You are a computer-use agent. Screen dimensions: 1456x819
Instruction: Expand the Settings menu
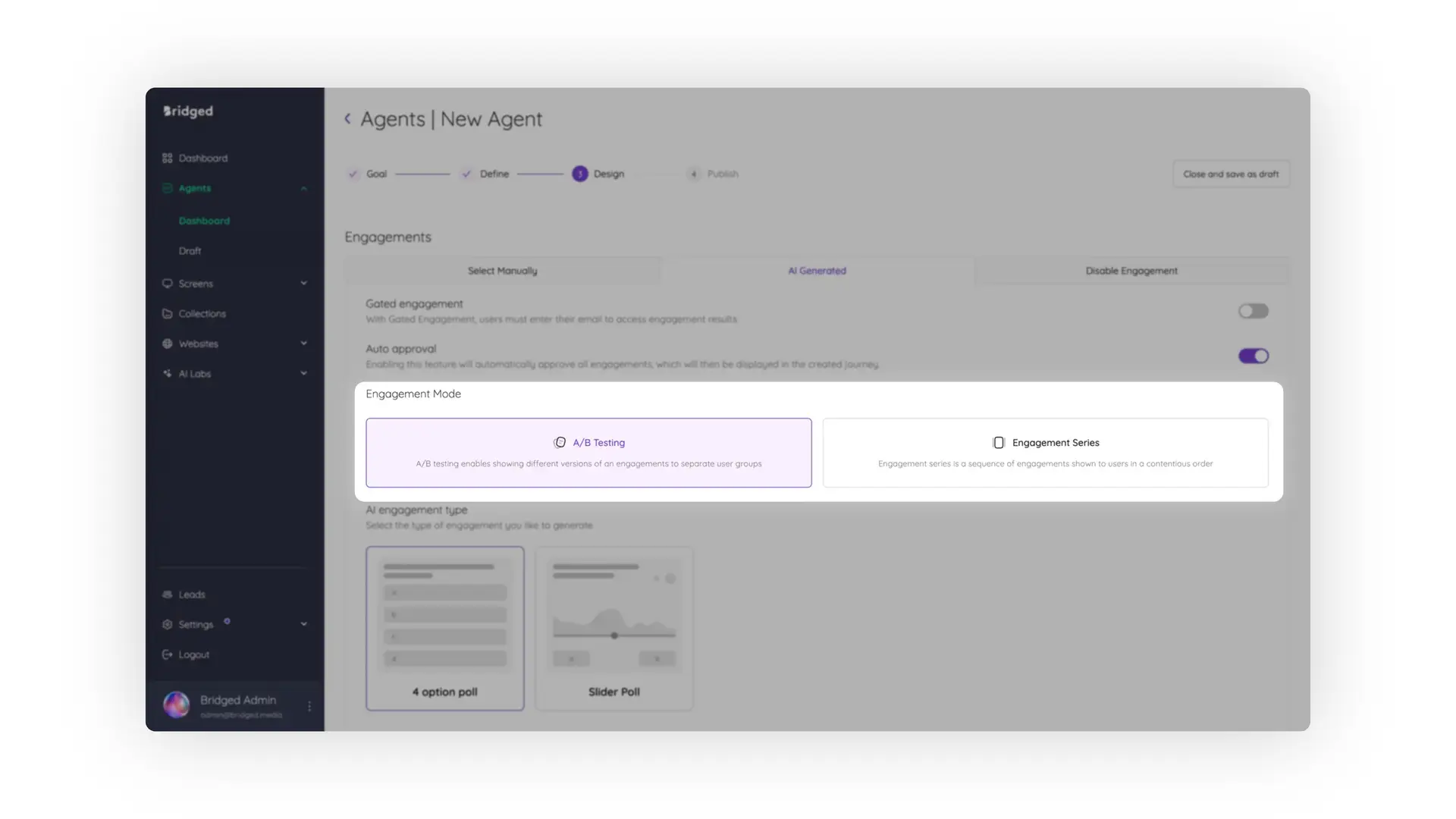pos(303,624)
